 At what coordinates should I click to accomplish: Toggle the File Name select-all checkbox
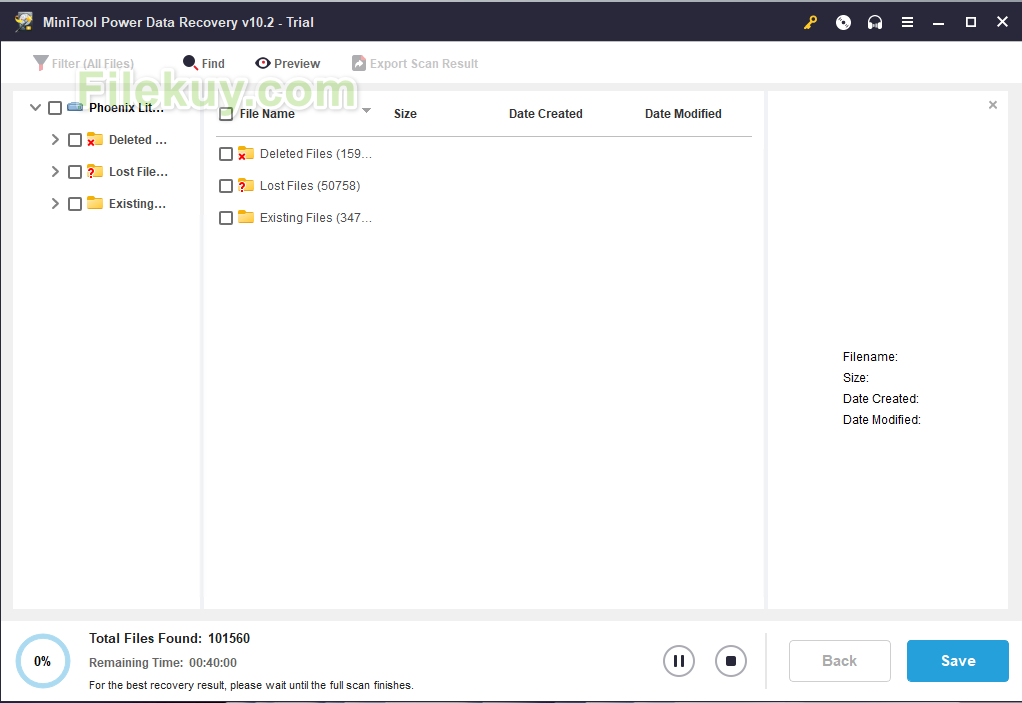226,114
